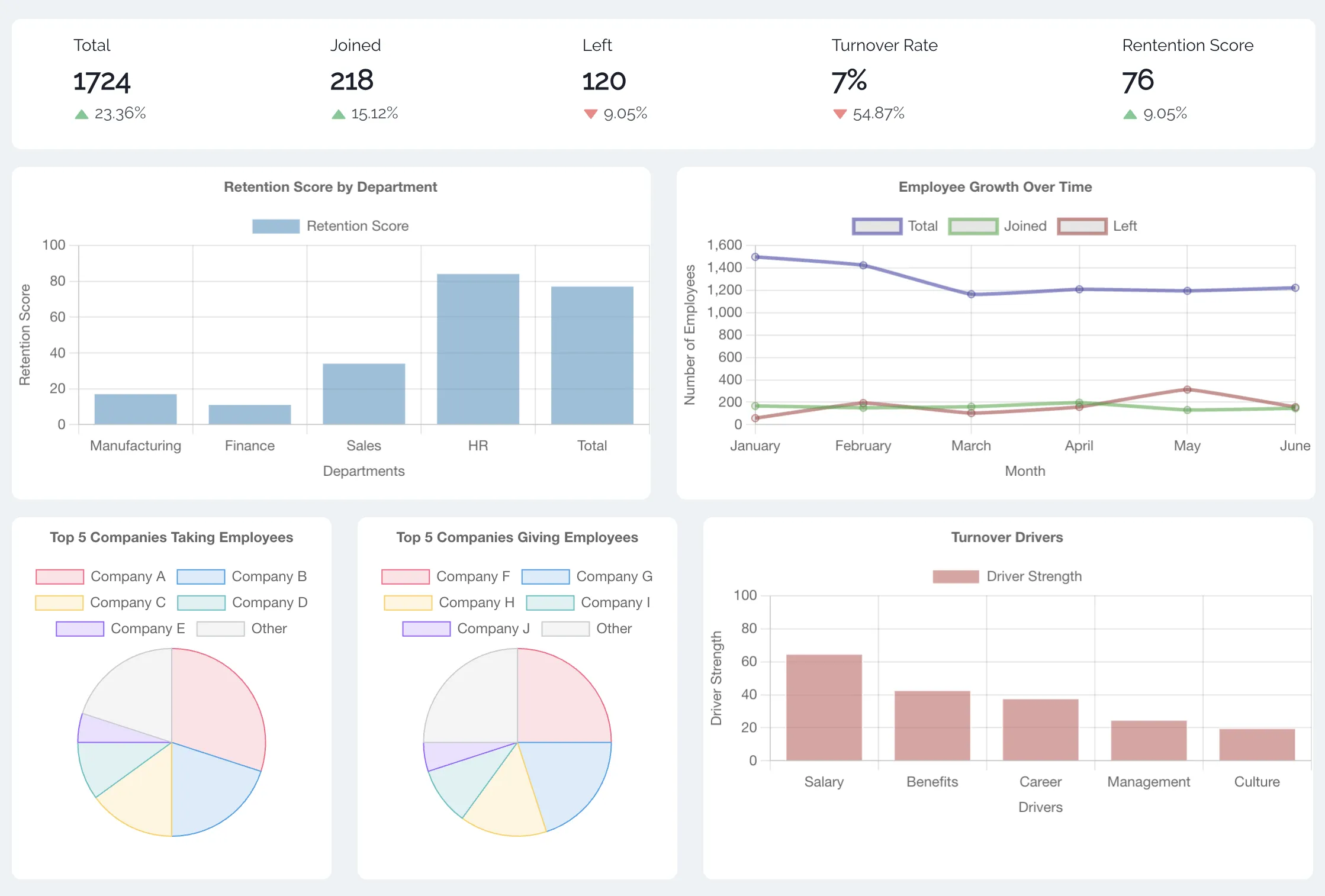Screen dimensions: 1325x896
Task: Click the Top 5 Companies Taking Employees title
Action: pyautogui.click(x=172, y=537)
